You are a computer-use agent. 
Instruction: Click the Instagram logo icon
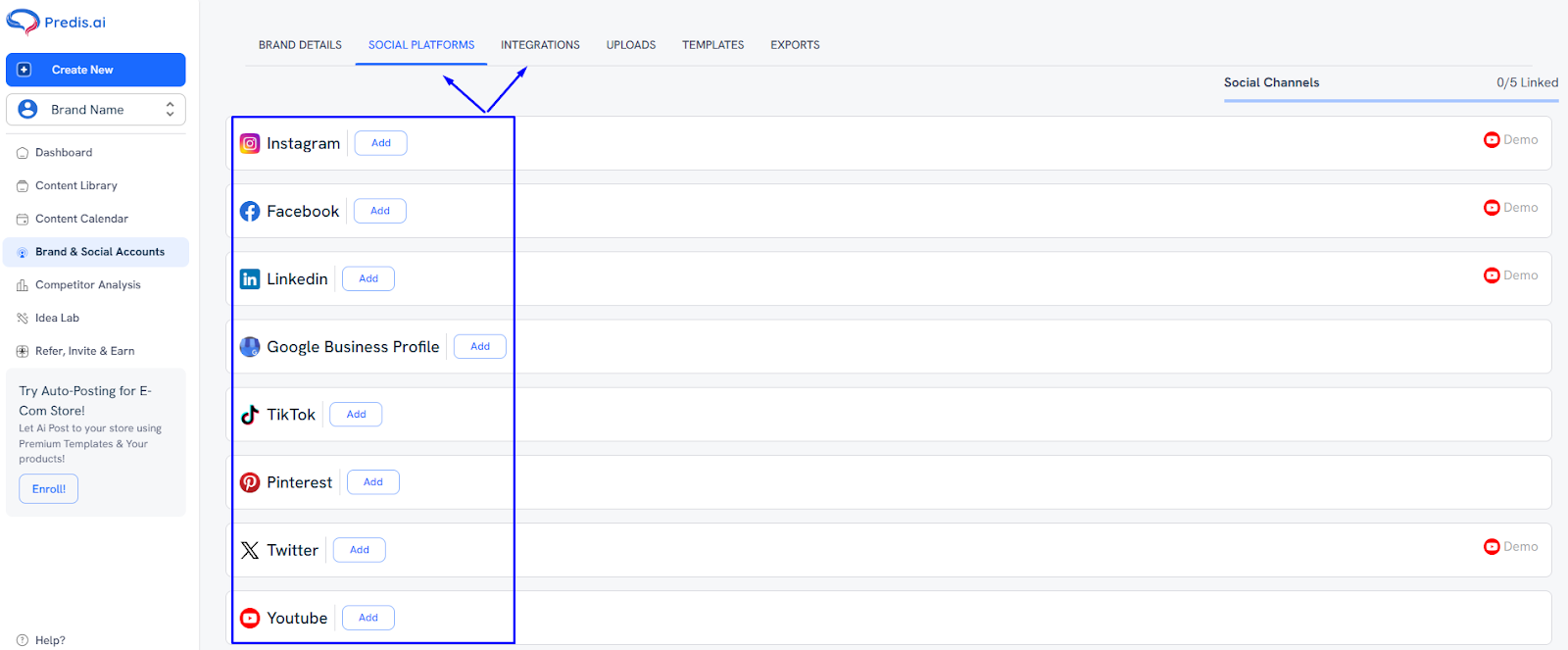(250, 143)
